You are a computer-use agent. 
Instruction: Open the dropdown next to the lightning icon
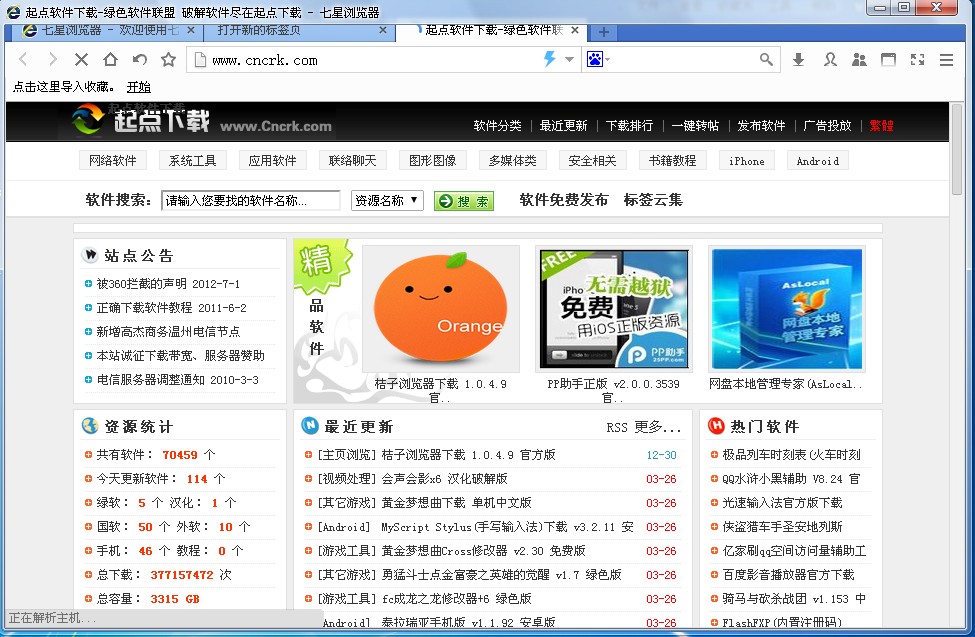click(569, 60)
